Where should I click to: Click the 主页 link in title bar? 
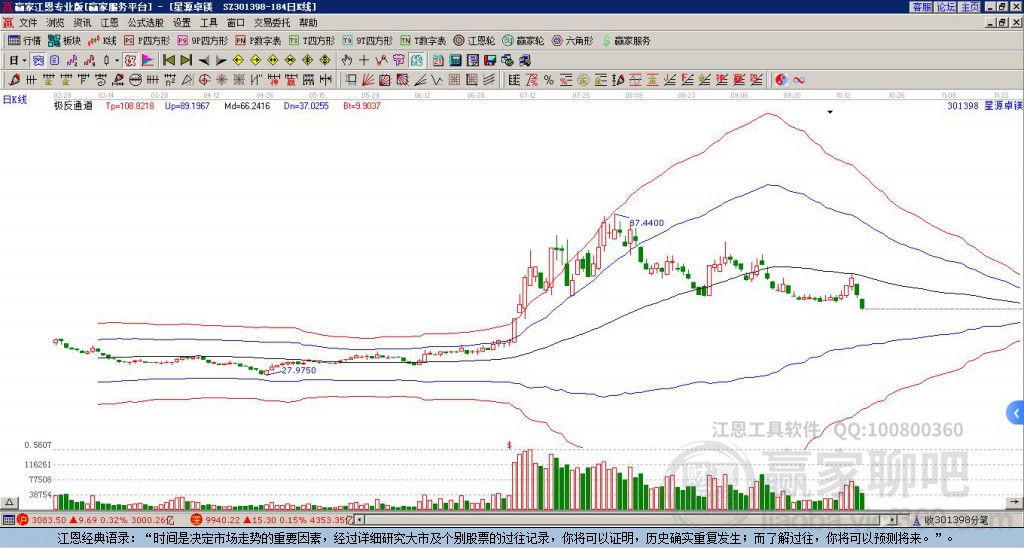click(x=970, y=7)
